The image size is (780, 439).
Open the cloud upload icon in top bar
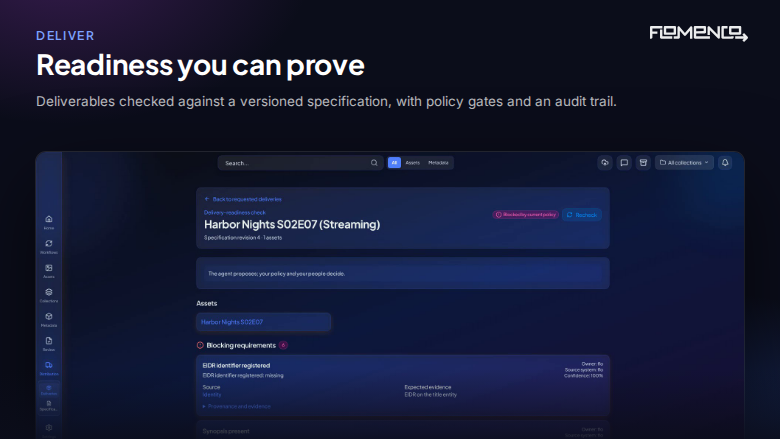tap(605, 163)
